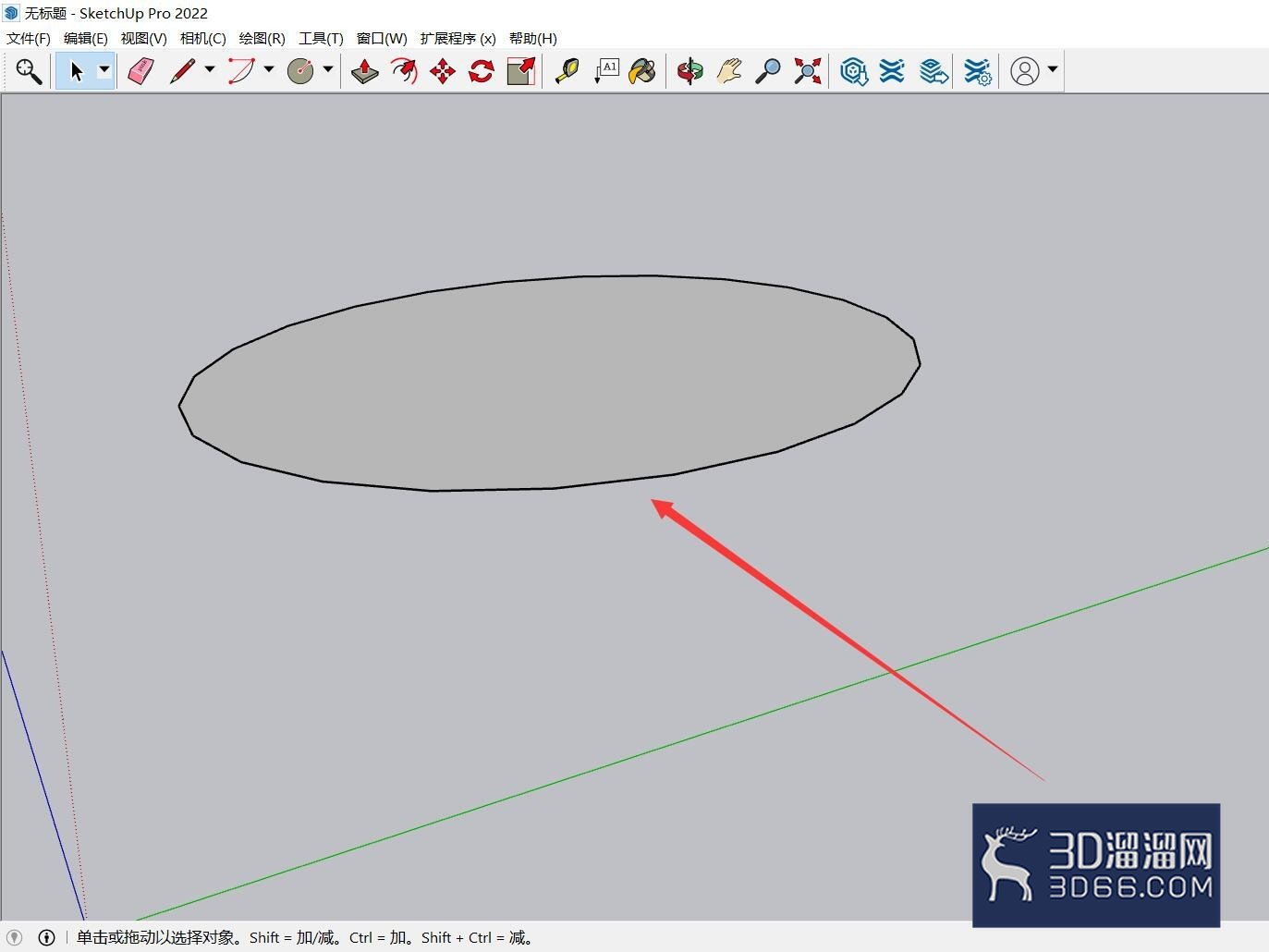Select the Scale tool
Viewport: 1269px width, 952px height.
pyautogui.click(x=521, y=71)
